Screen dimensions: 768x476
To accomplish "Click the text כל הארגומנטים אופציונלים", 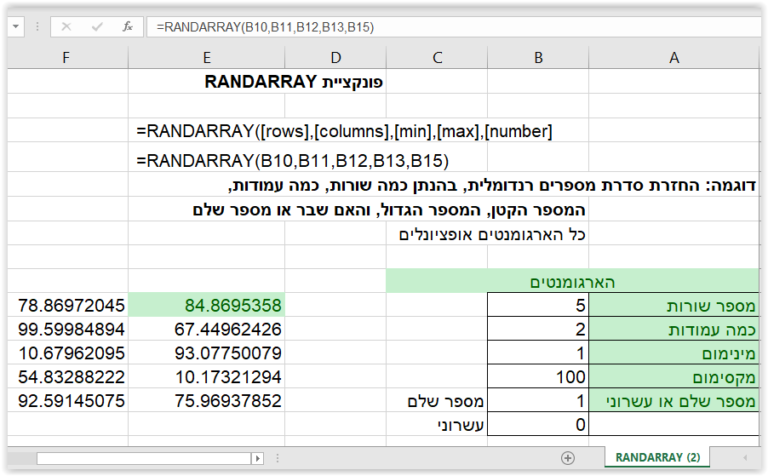I will pos(492,235).
